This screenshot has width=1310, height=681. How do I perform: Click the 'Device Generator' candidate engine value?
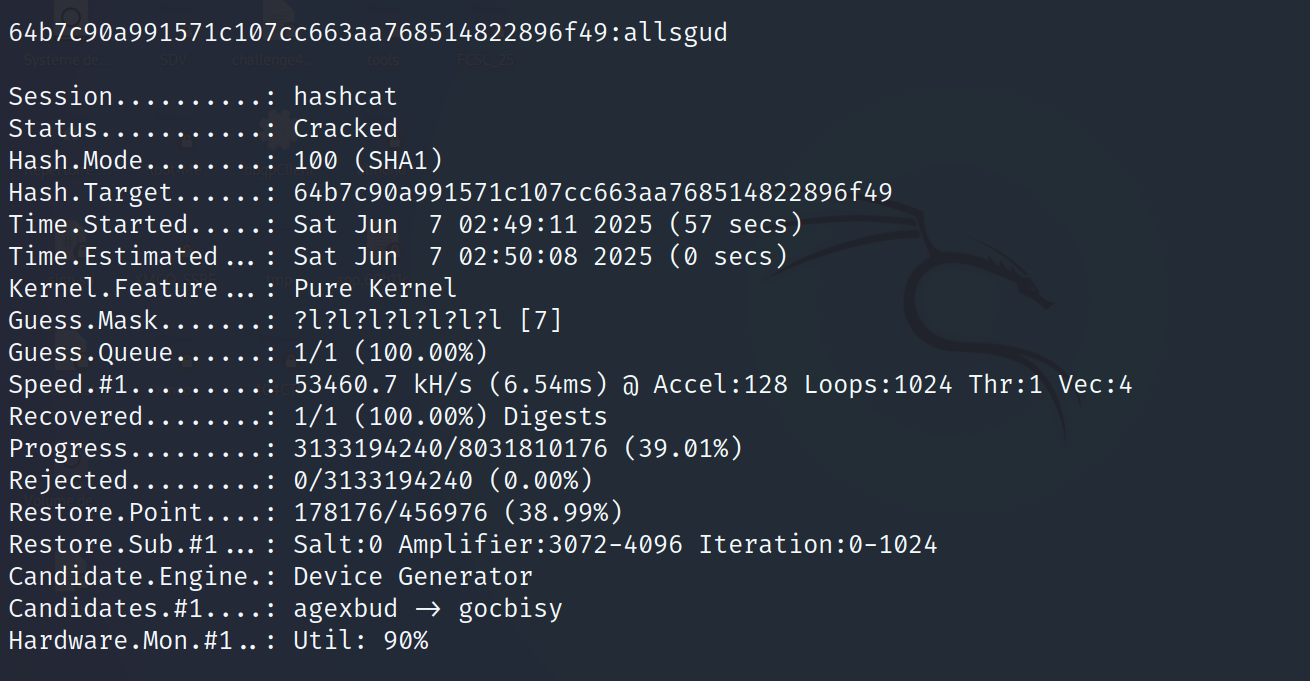pos(413,577)
